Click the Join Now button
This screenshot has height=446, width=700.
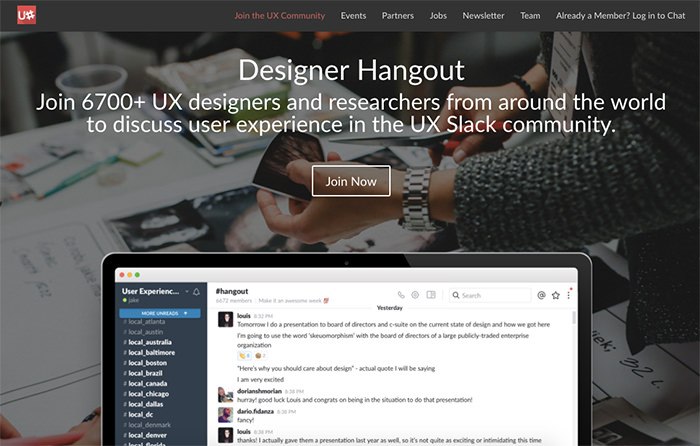[x=351, y=181]
